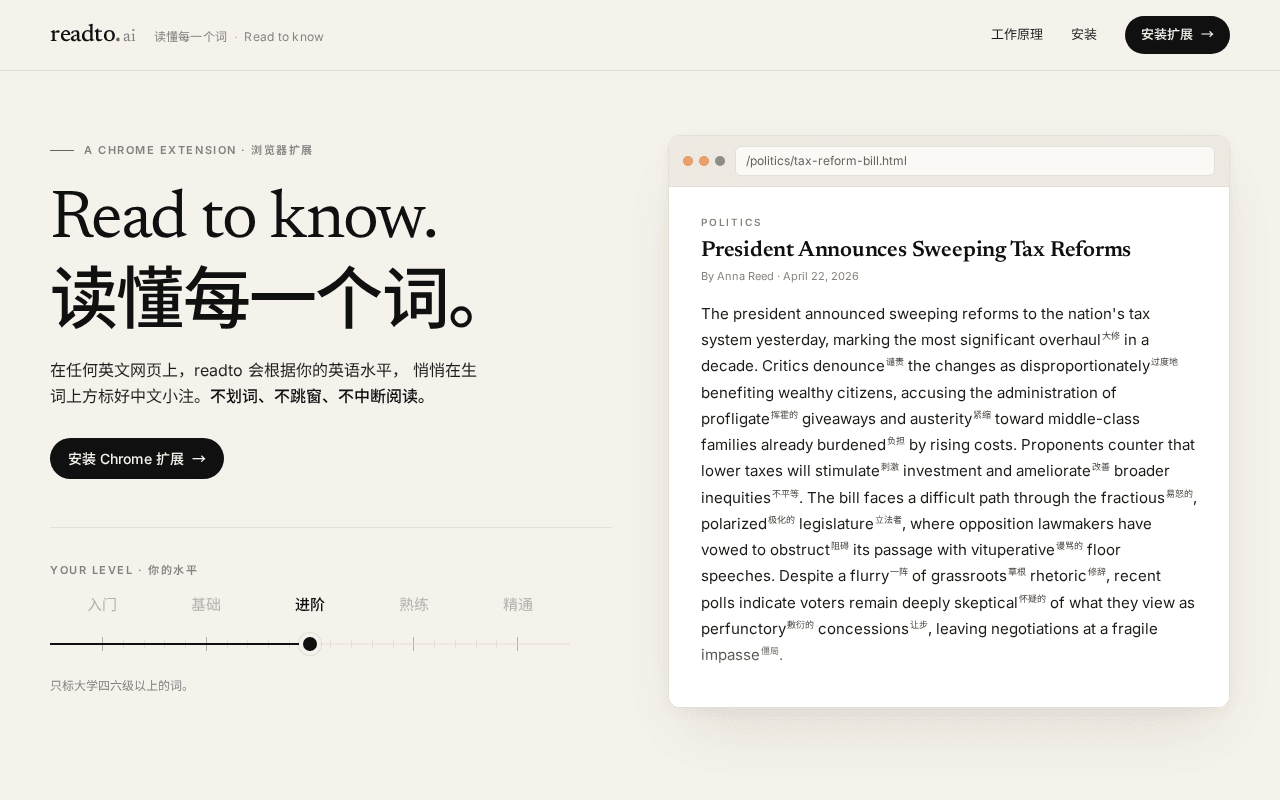Viewport: 1280px width, 800px height.
Task: Select the 基础 level
Action: (x=206, y=605)
